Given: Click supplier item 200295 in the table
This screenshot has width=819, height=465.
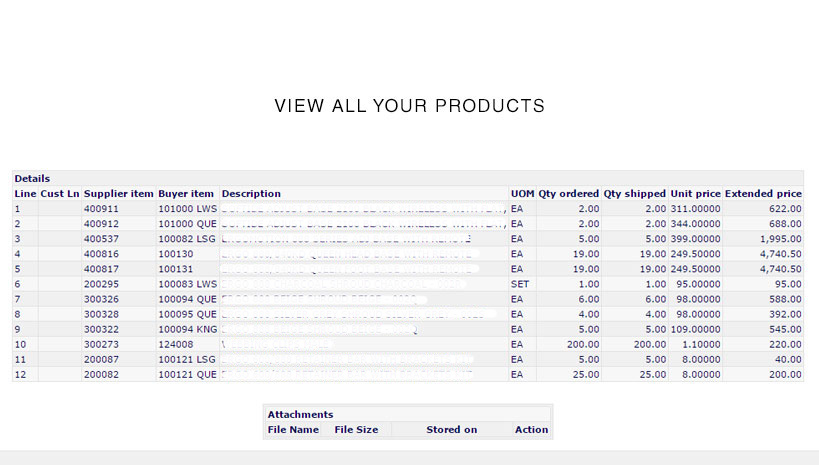Looking at the screenshot, I should (100, 284).
